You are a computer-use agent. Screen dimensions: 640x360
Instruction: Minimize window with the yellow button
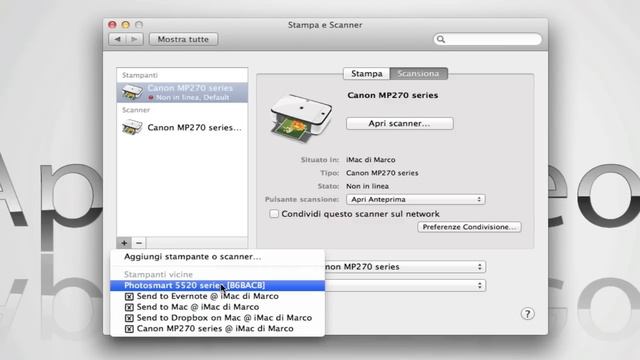coord(126,25)
